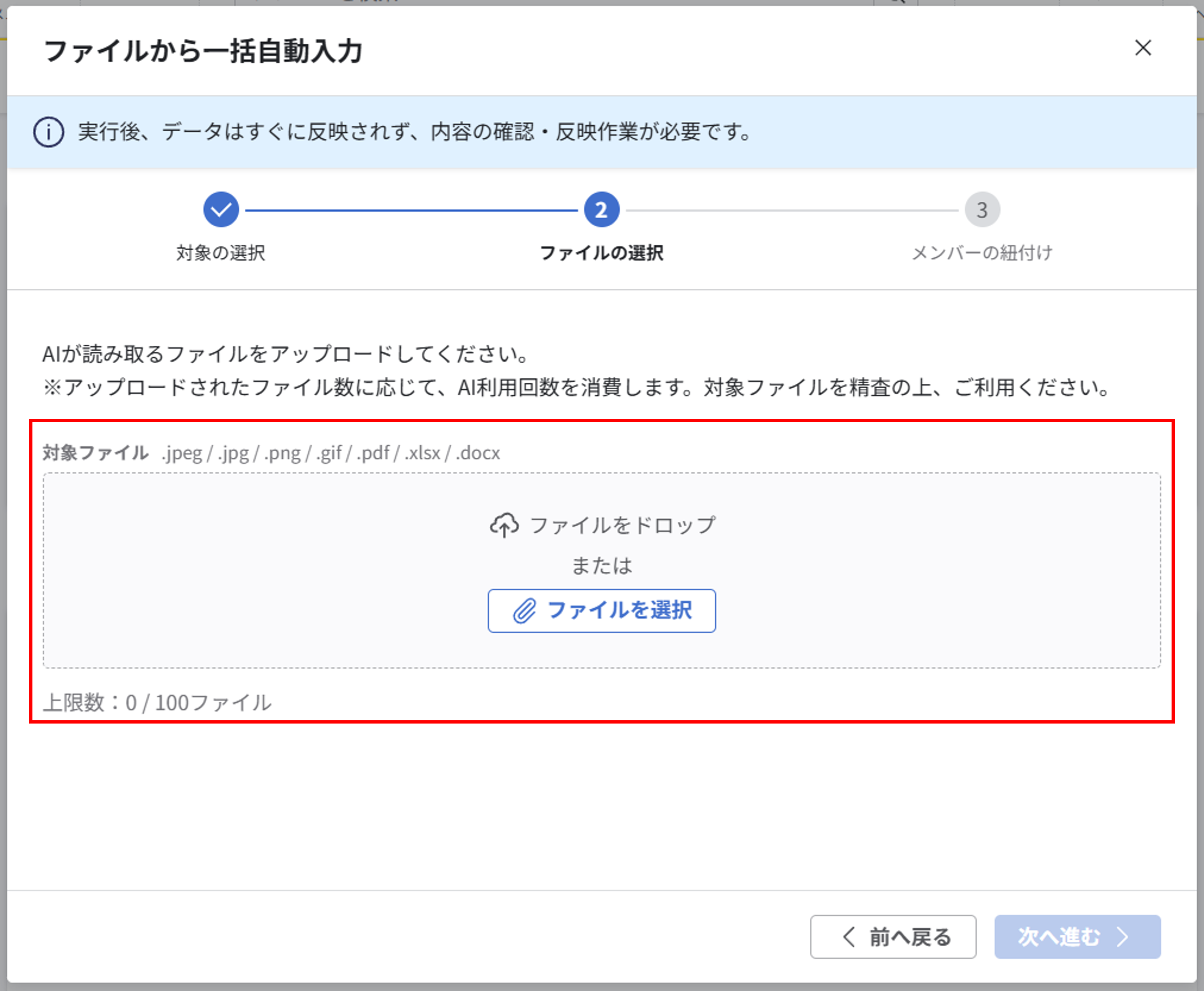The width and height of the screenshot is (1204, 991).
Task: Click the ファイルをドロップ text
Action: (x=623, y=525)
